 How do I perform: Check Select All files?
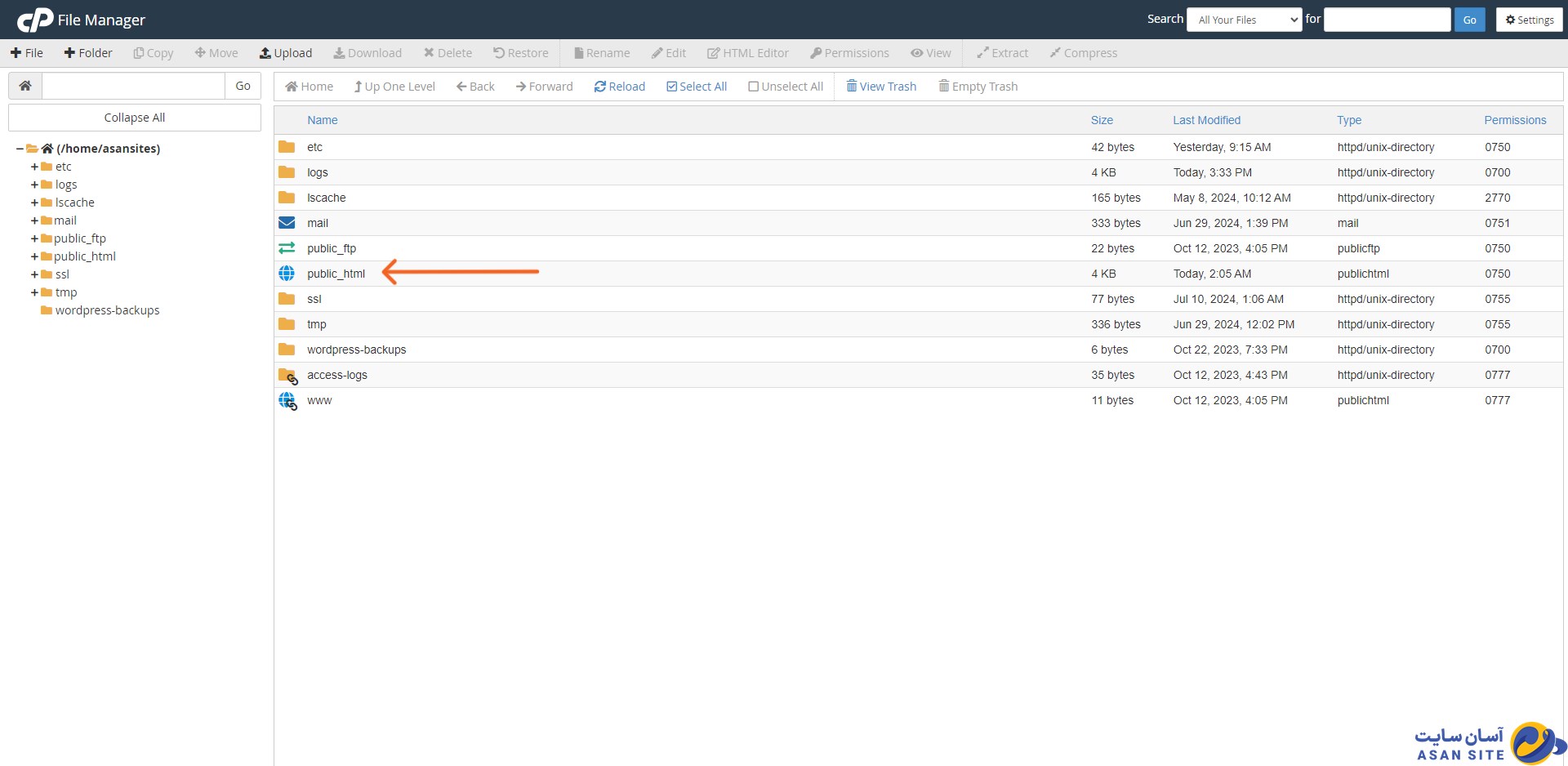click(x=697, y=87)
